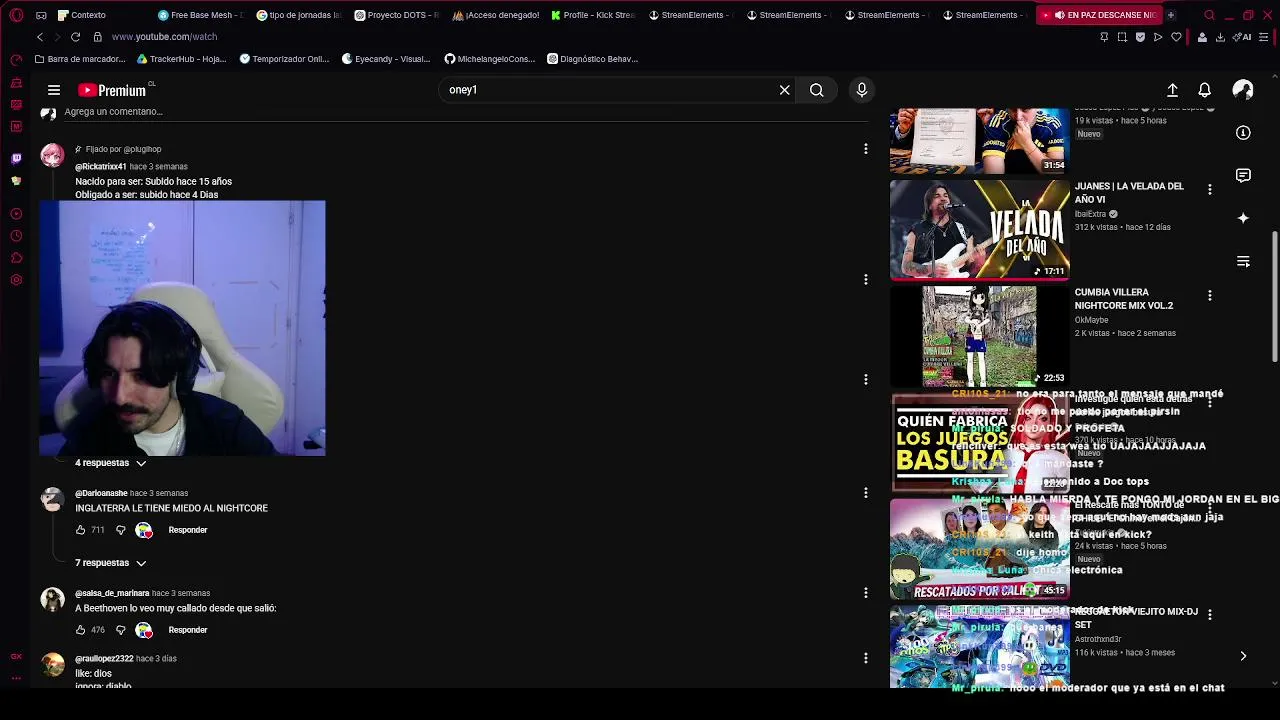Open the Opera GX main menu logo
1280x720 pixels.
click(16, 15)
